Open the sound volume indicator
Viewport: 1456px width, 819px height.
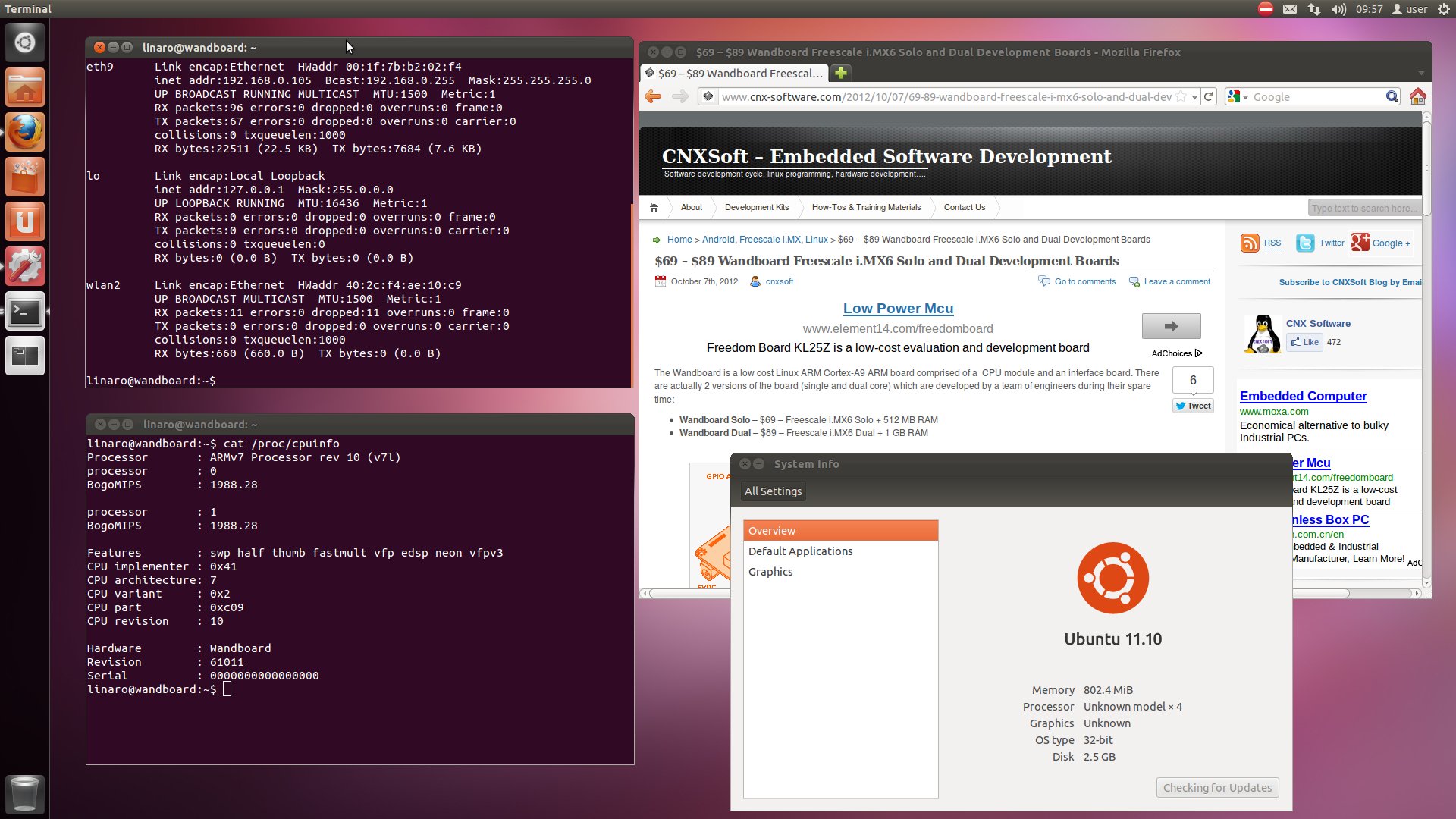(1338, 9)
